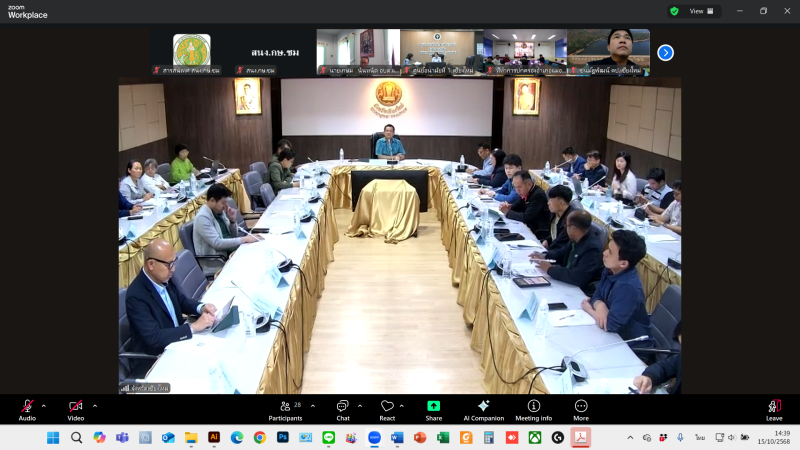This screenshot has height=450, width=800.
Task: Open Excel from the taskbar
Action: (x=443, y=438)
